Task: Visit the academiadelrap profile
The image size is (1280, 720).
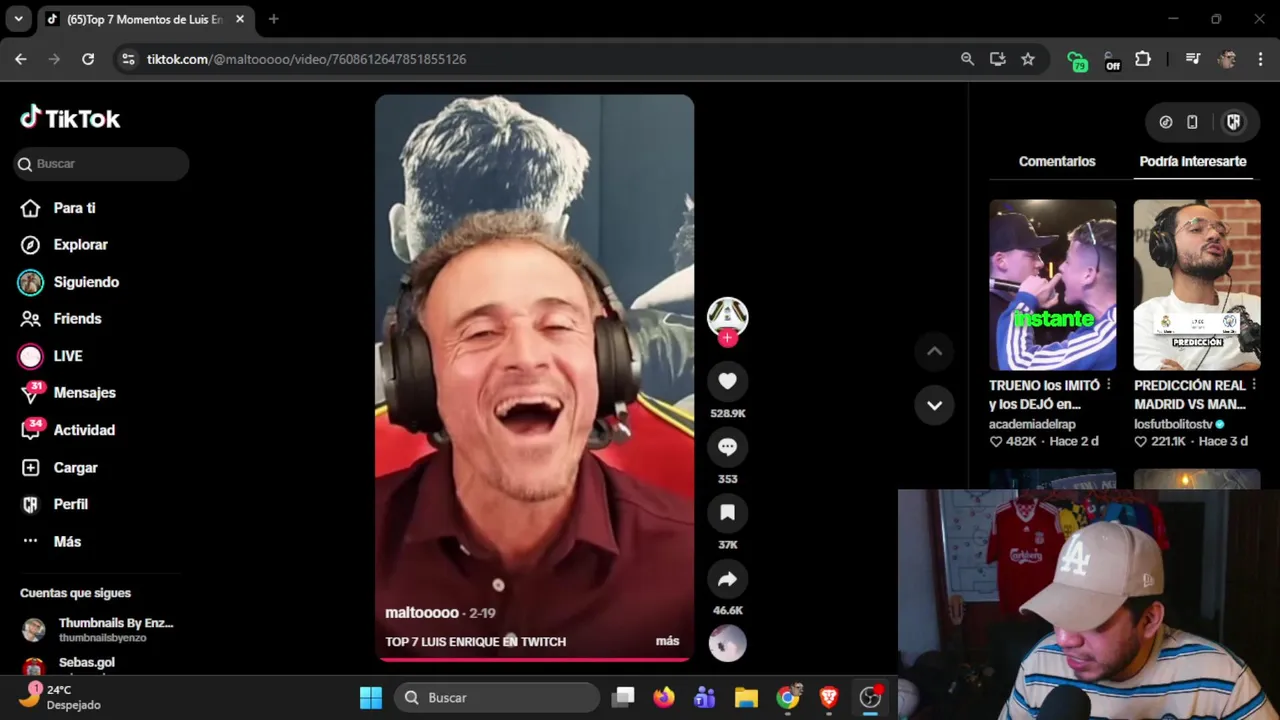Action: coord(1032,424)
